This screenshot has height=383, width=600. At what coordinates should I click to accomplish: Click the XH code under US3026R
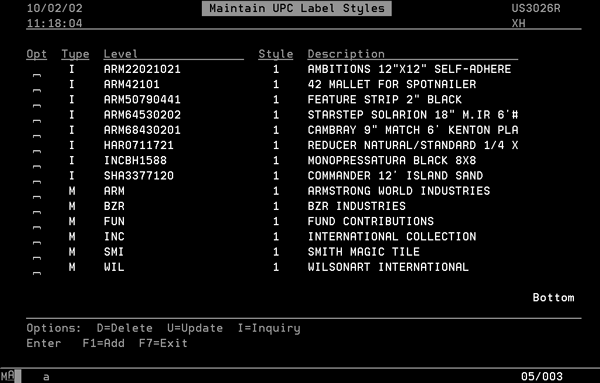[518, 23]
